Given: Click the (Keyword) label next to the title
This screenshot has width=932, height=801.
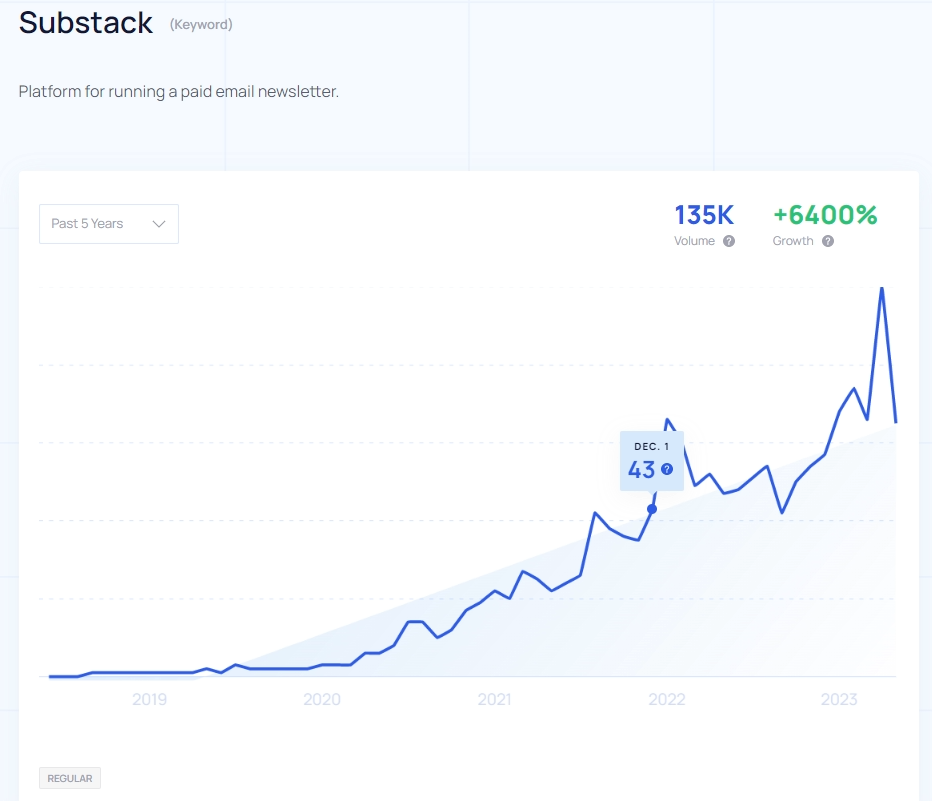Looking at the screenshot, I should tap(201, 24).
